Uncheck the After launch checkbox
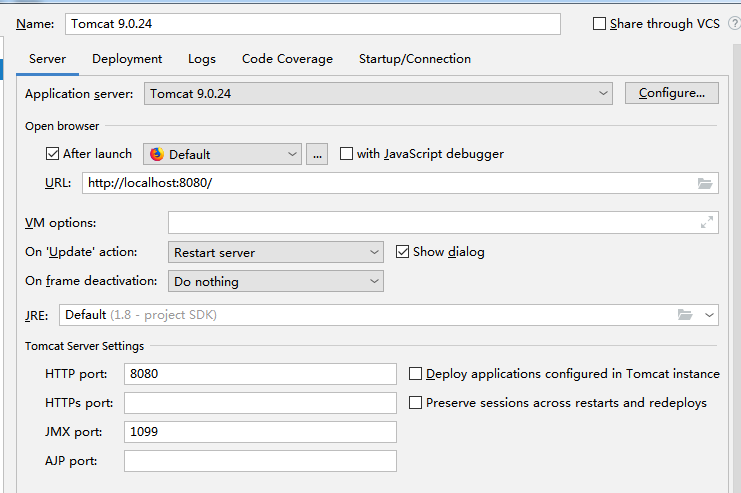The width and height of the screenshot is (741, 493). (x=52, y=154)
